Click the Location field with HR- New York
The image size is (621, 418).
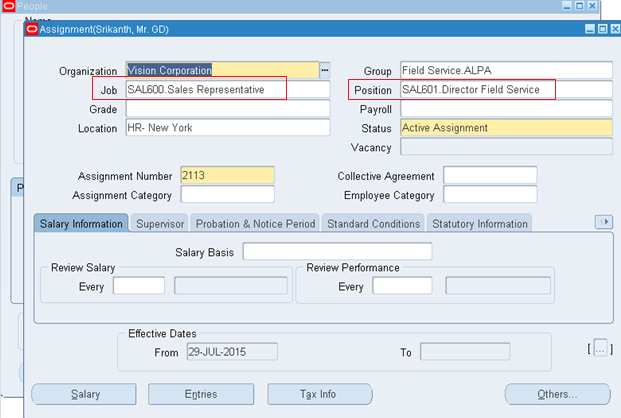tap(226, 128)
